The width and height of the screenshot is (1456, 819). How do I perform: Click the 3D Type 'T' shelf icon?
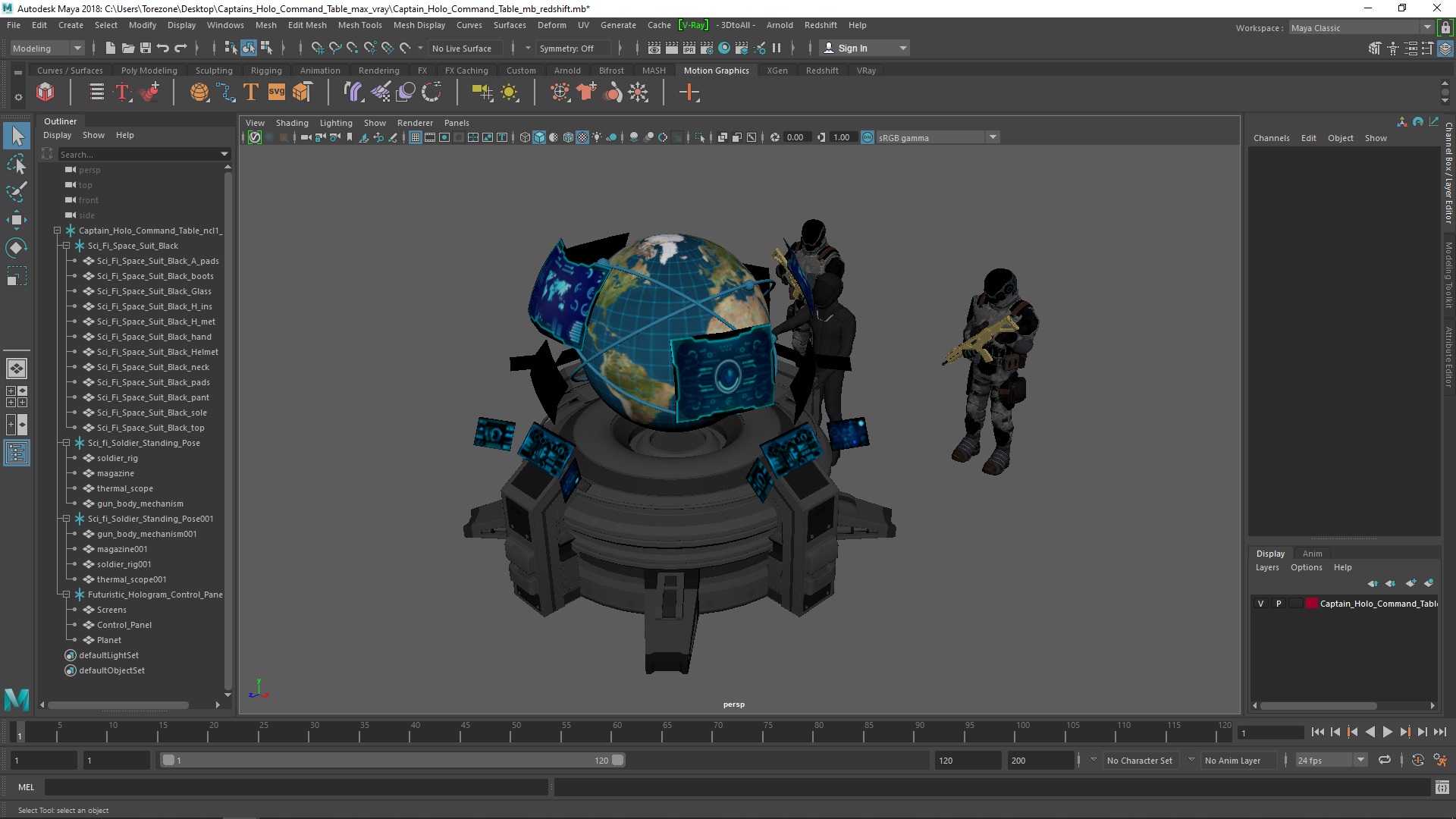tap(250, 93)
